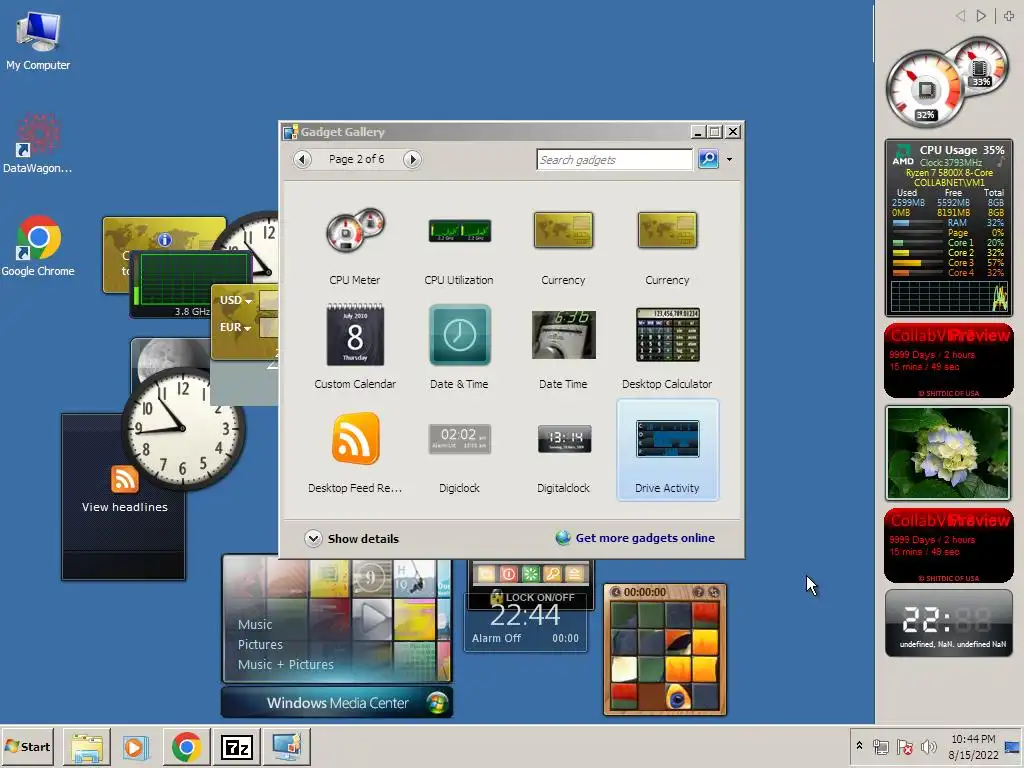The width and height of the screenshot is (1024, 768).
Task: Click the red power icon in control gadget
Action: [508, 574]
